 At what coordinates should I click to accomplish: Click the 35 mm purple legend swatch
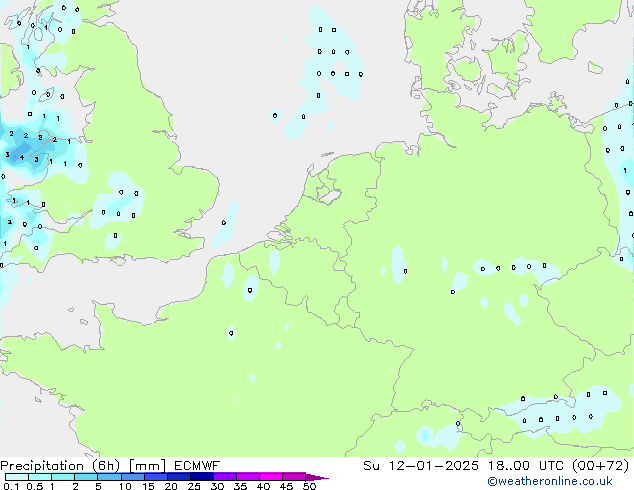pyautogui.click(x=250, y=477)
